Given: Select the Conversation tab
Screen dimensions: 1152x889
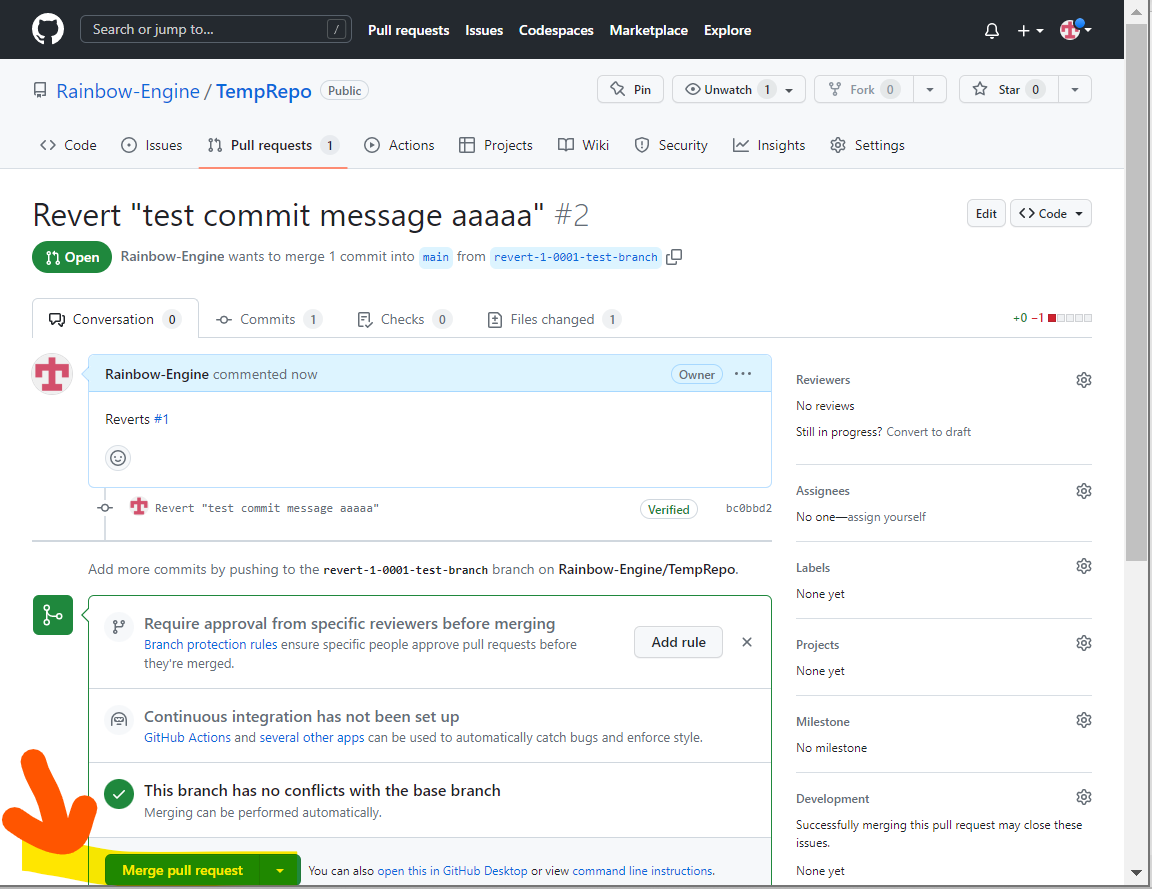Looking at the screenshot, I should coord(115,319).
